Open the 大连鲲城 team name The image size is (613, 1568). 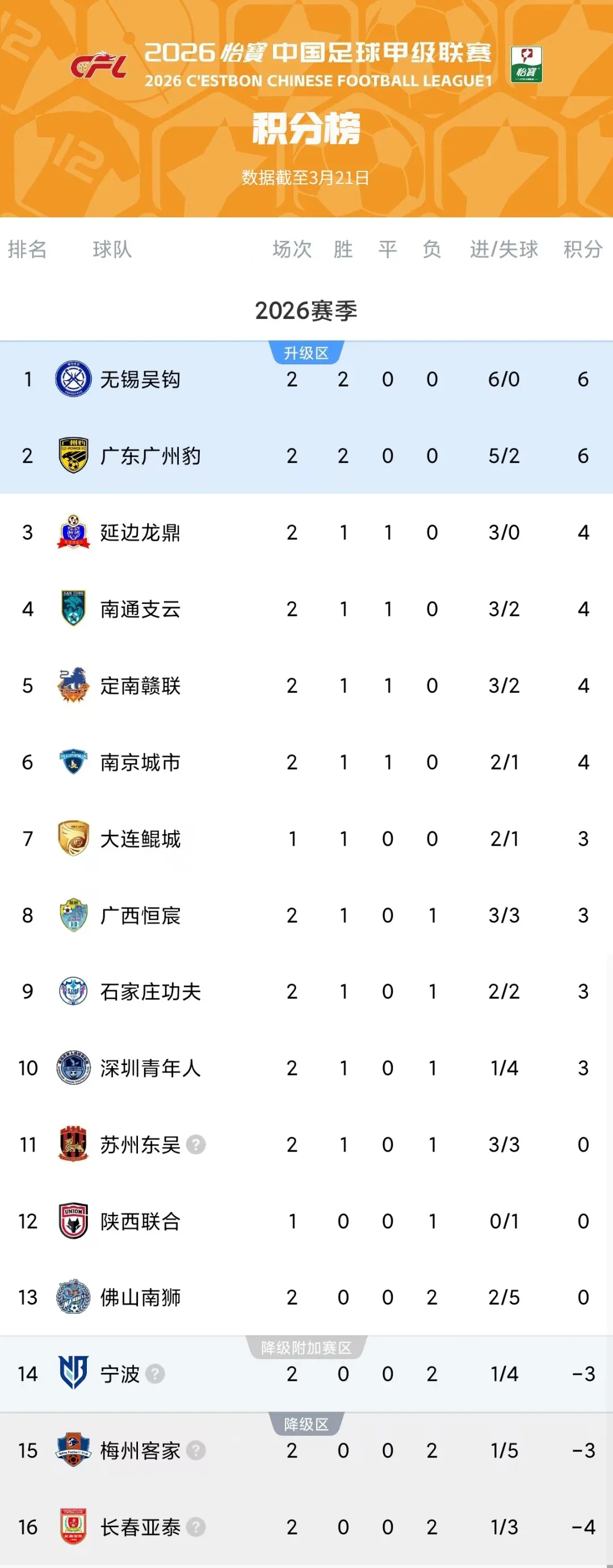[140, 839]
